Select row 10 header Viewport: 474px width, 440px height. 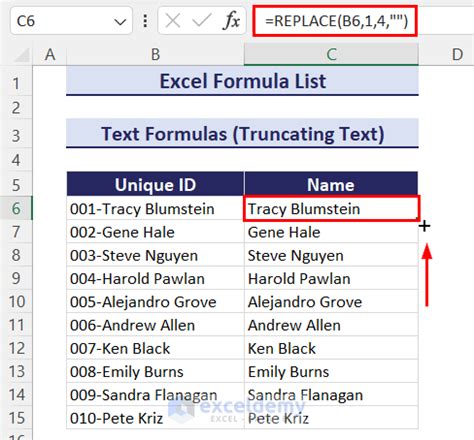(x=16, y=301)
